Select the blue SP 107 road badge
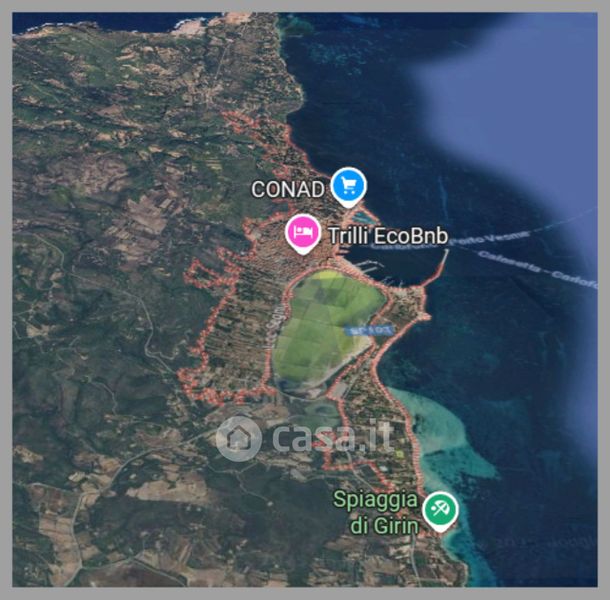 pos(369,331)
